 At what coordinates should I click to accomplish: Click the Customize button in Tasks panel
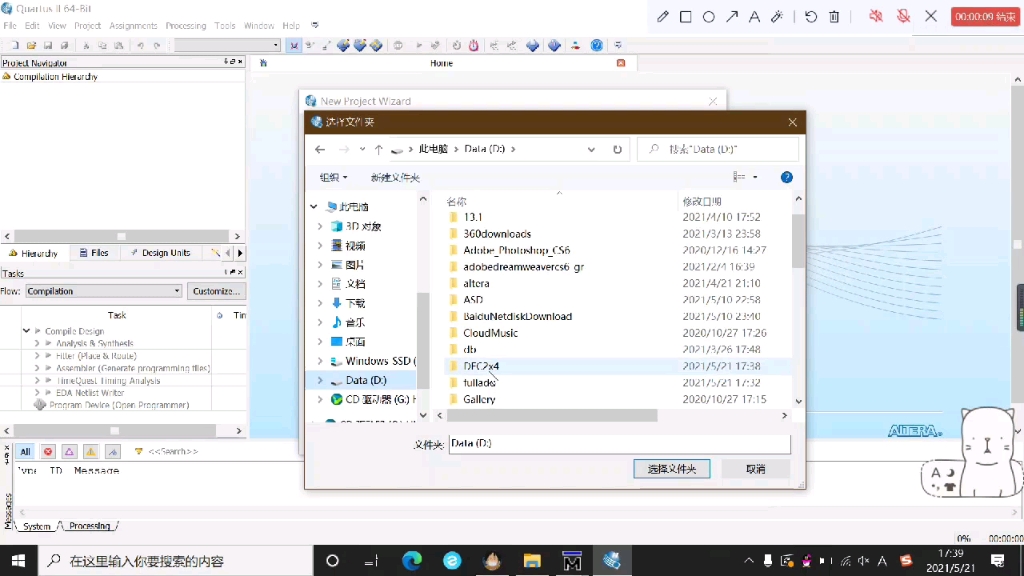coord(215,290)
